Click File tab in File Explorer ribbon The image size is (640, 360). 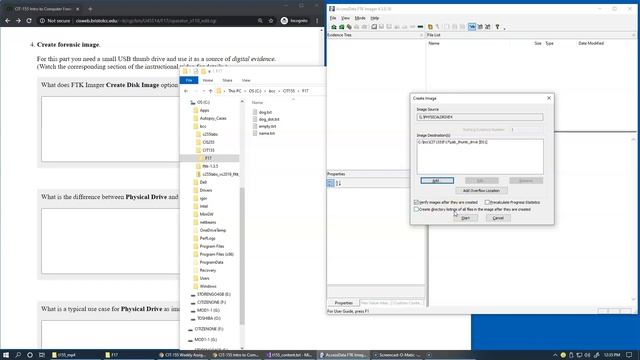(x=189, y=80)
